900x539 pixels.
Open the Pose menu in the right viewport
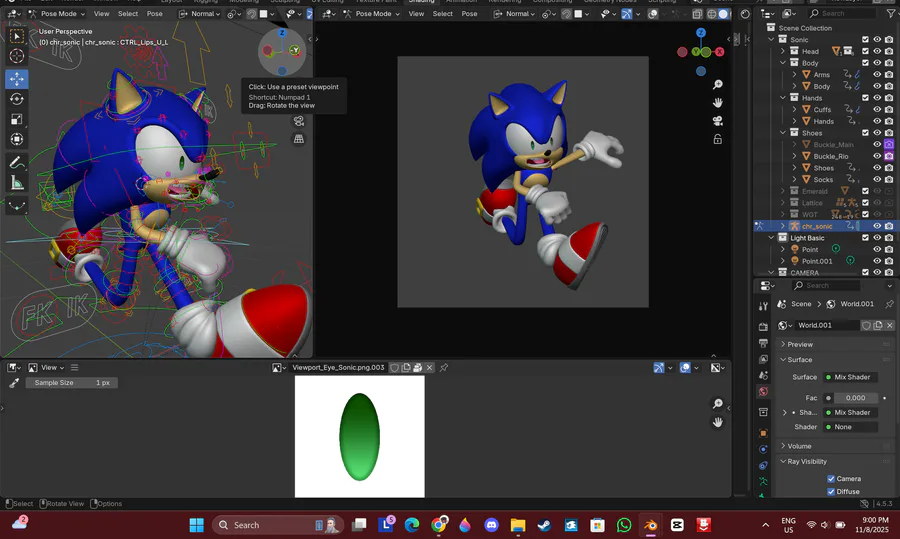pos(470,14)
